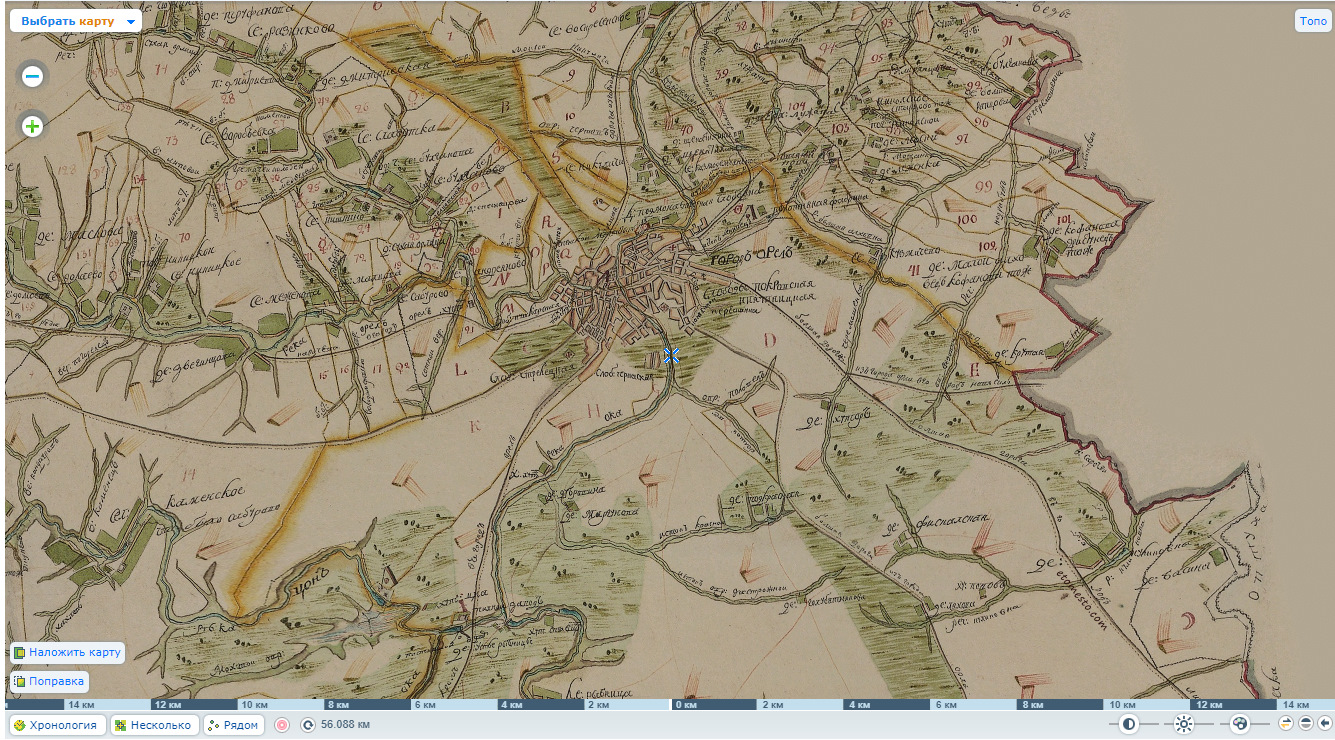Viewport: 1335px width, 740px height.
Task: Switch to Несколько multiple maps mode
Action: [153, 725]
